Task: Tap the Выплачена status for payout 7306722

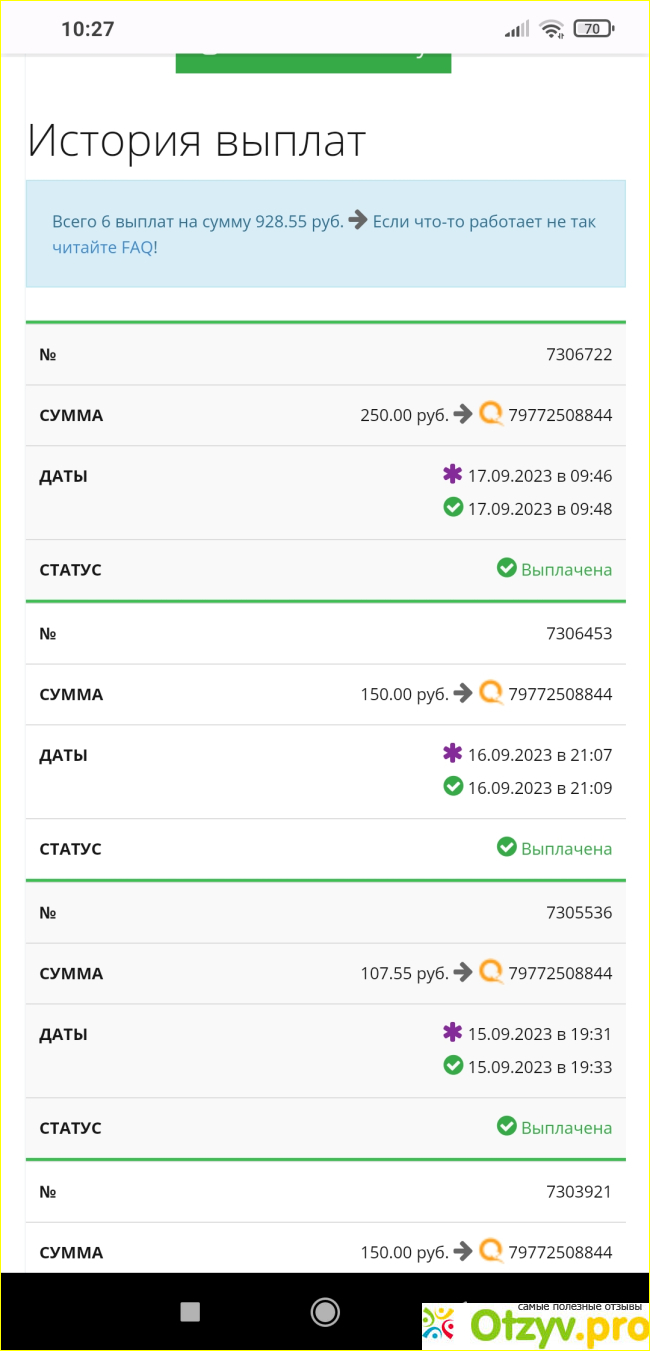Action: (566, 569)
